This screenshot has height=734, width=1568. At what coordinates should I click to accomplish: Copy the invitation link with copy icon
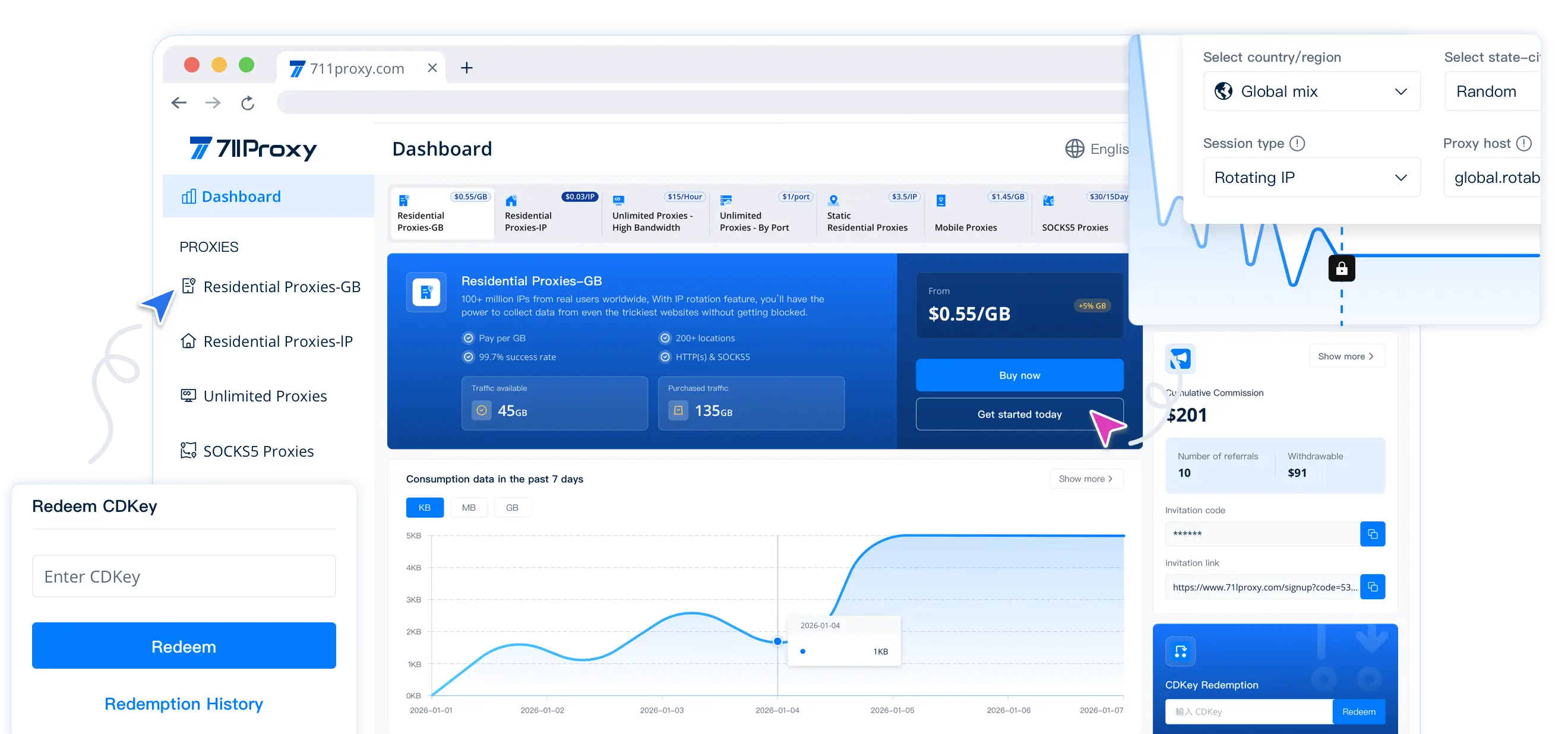[x=1373, y=587]
